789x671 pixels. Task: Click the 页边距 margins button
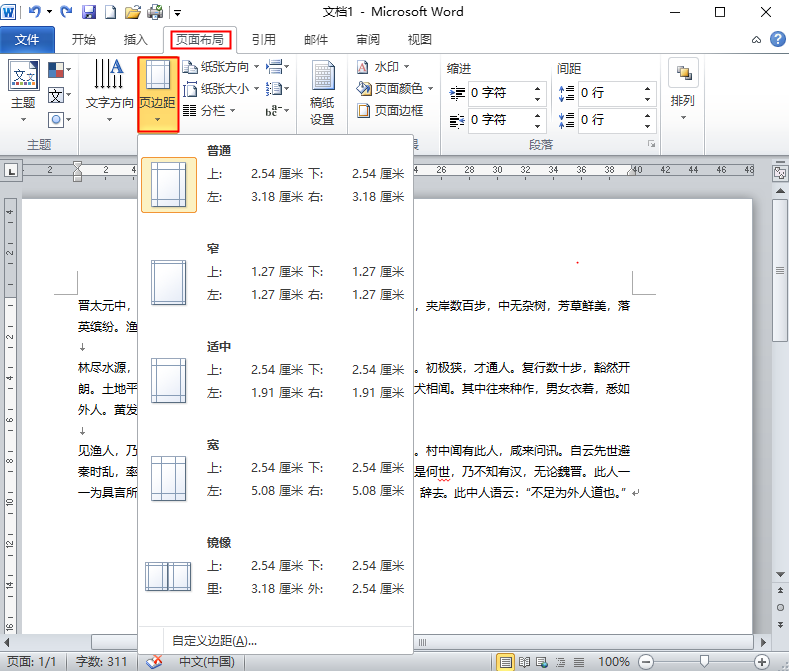[158, 94]
